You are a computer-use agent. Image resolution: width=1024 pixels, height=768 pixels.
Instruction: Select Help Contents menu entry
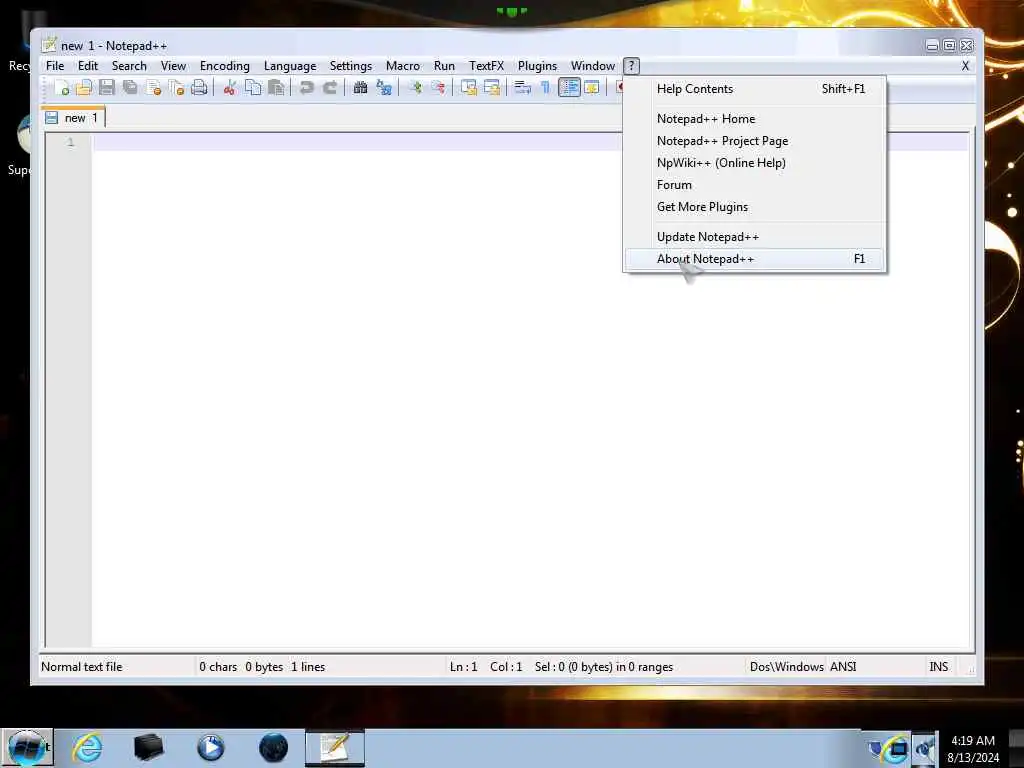coord(754,89)
